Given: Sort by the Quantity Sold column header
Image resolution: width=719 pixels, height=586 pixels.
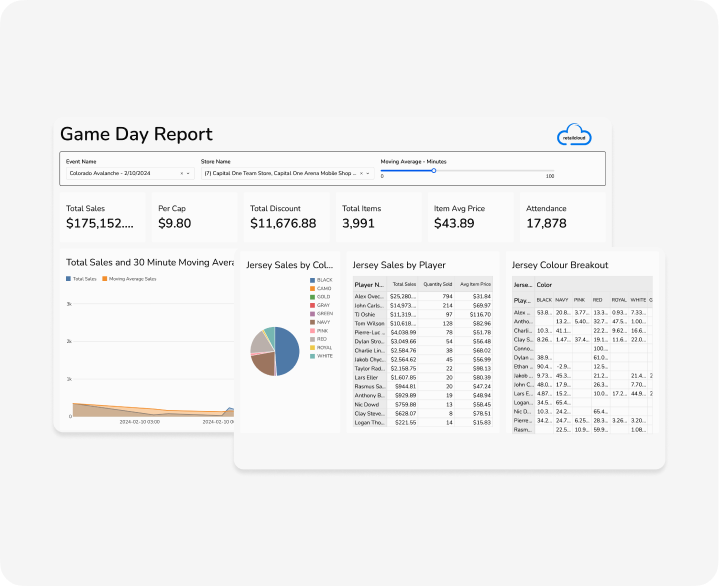Looking at the screenshot, I should tap(437, 284).
